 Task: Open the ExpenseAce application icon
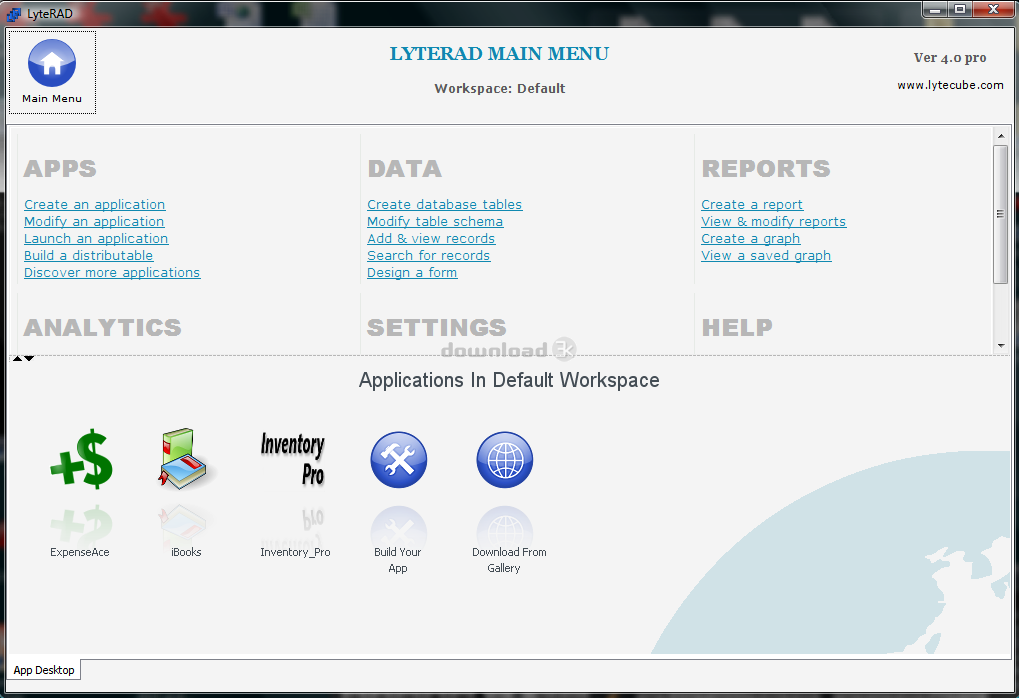[80, 459]
